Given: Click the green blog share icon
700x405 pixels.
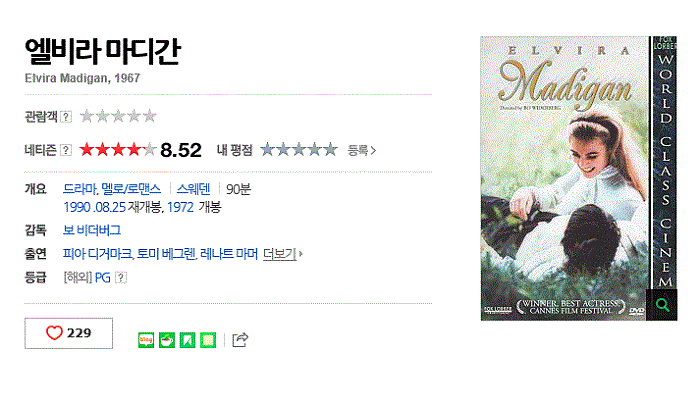Looking at the screenshot, I should (146, 340).
